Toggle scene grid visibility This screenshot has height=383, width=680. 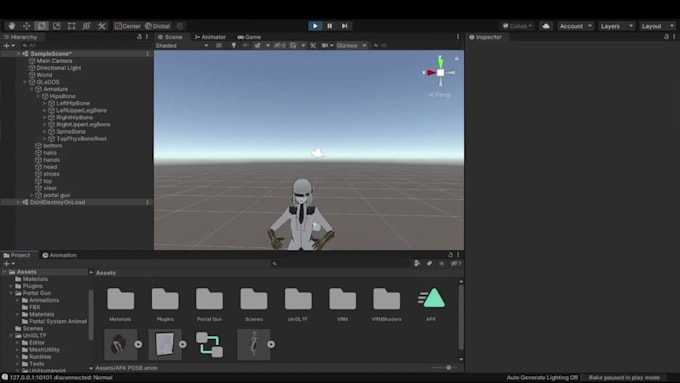coord(294,45)
